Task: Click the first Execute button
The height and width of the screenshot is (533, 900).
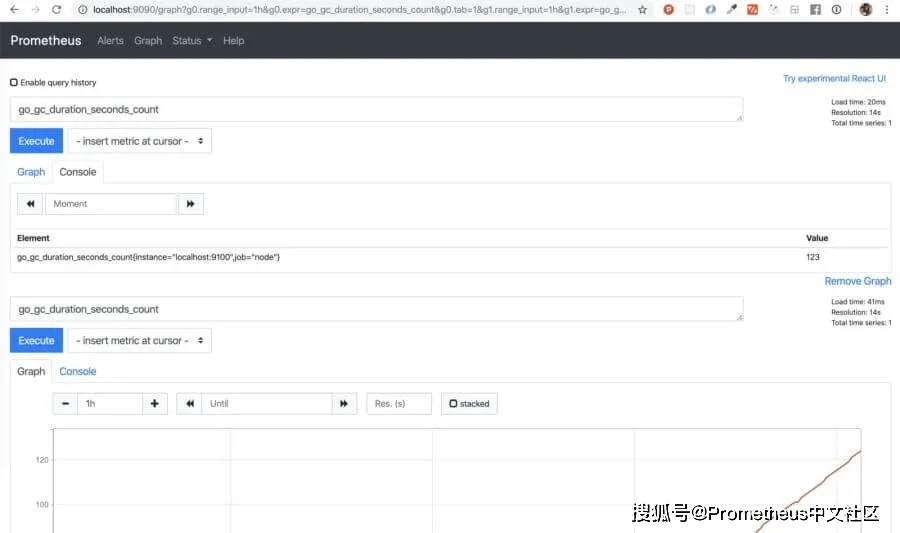Action: tap(36, 141)
